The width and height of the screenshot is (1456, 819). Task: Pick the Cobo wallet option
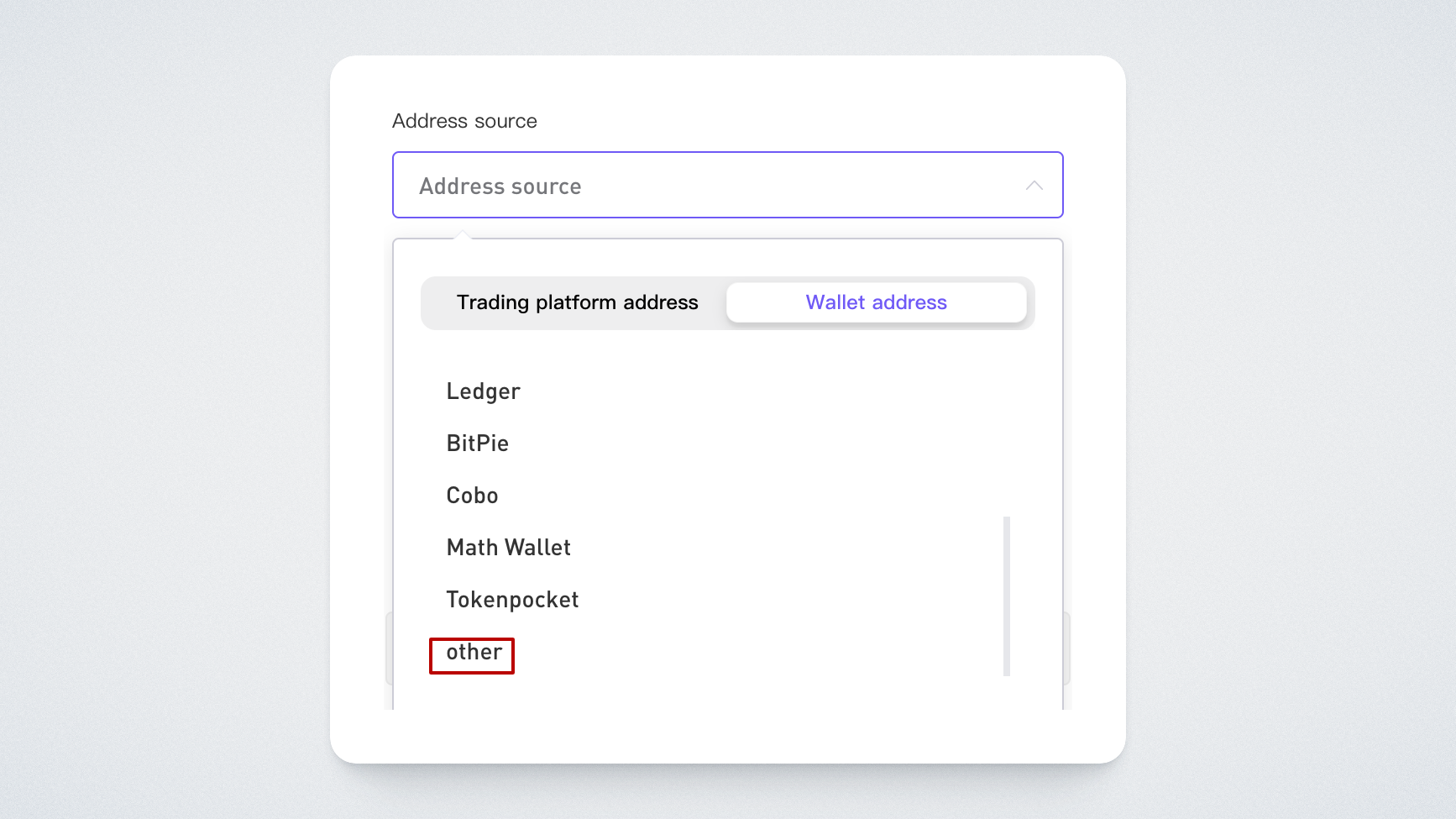pyautogui.click(x=472, y=496)
